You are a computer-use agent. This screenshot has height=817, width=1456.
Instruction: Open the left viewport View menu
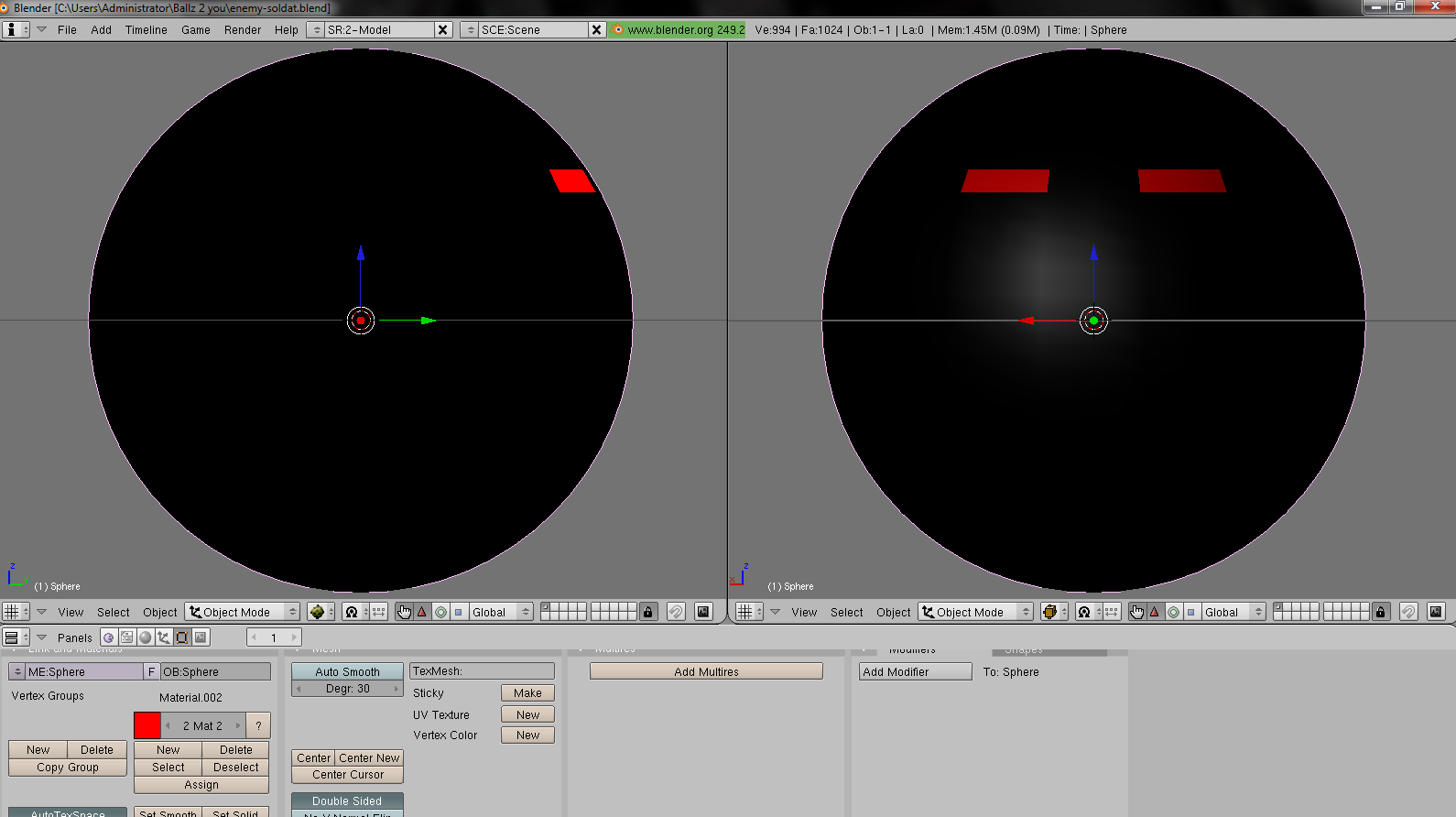tap(71, 612)
